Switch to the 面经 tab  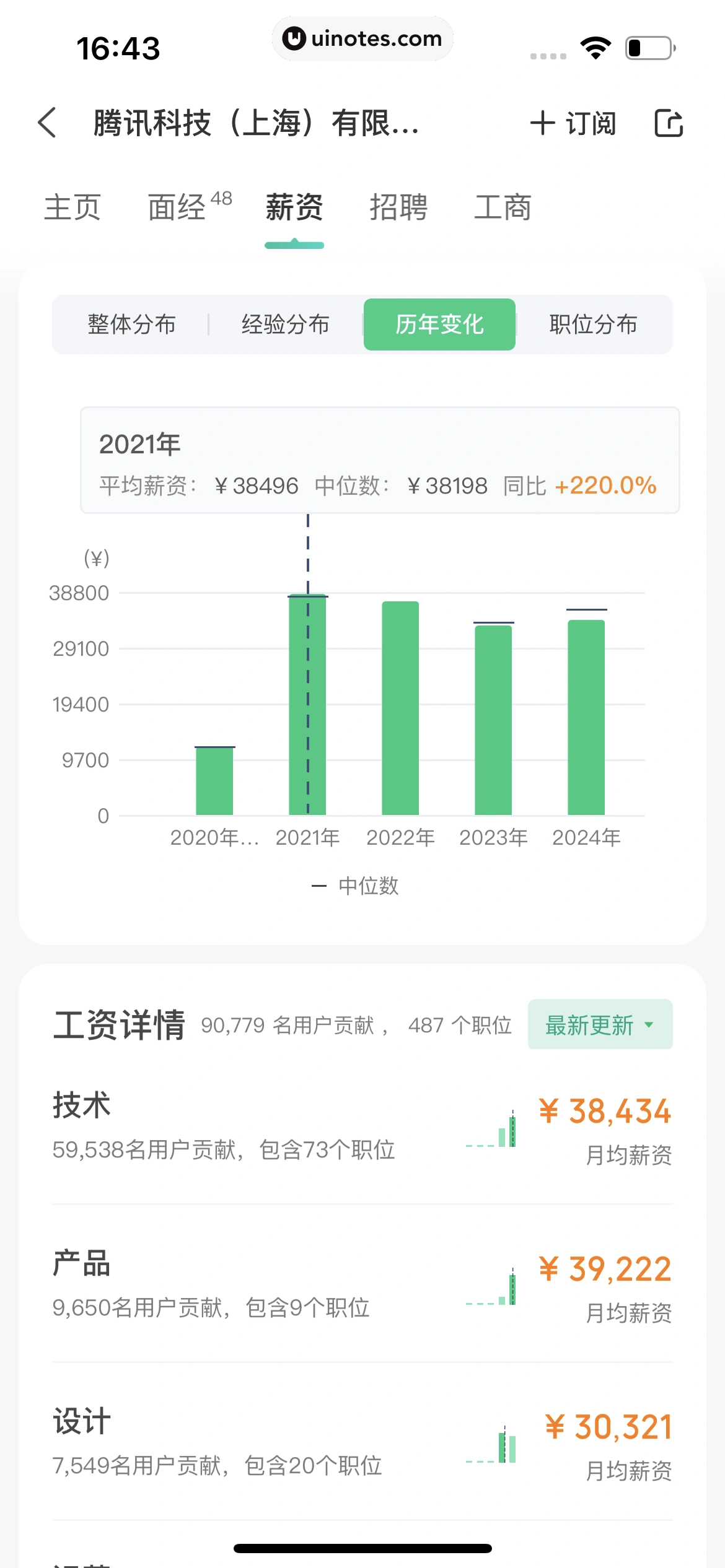190,207
